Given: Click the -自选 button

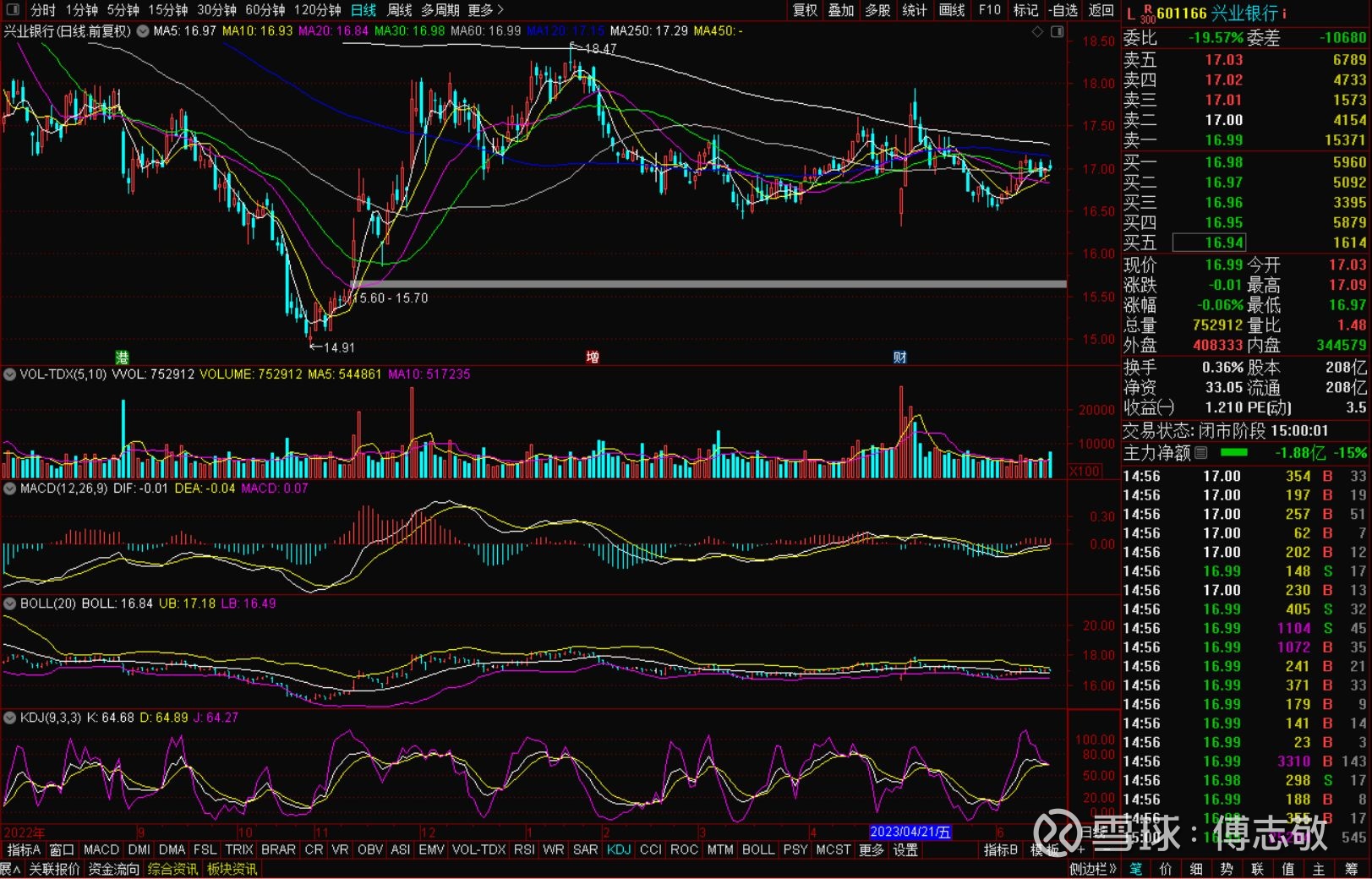Looking at the screenshot, I should coord(1063,10).
